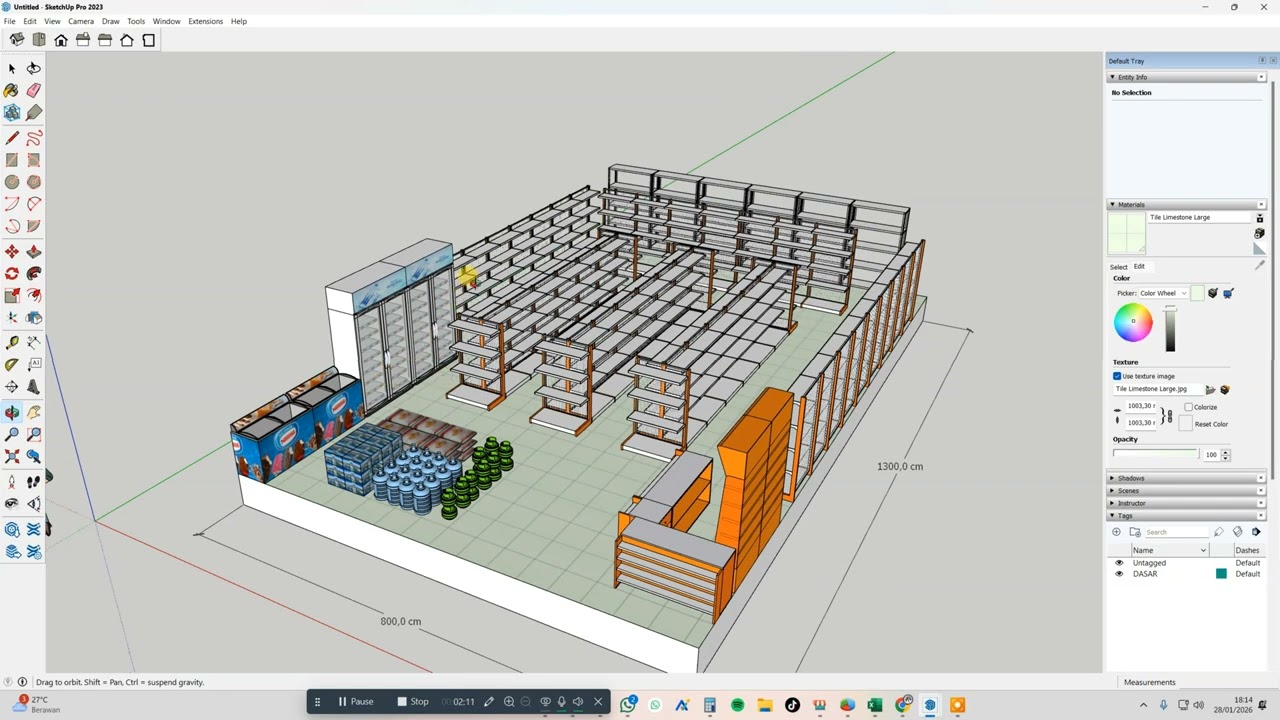Viewport: 1280px width, 720px height.
Task: Choose the Zoom magnifier tool
Action: (12, 434)
